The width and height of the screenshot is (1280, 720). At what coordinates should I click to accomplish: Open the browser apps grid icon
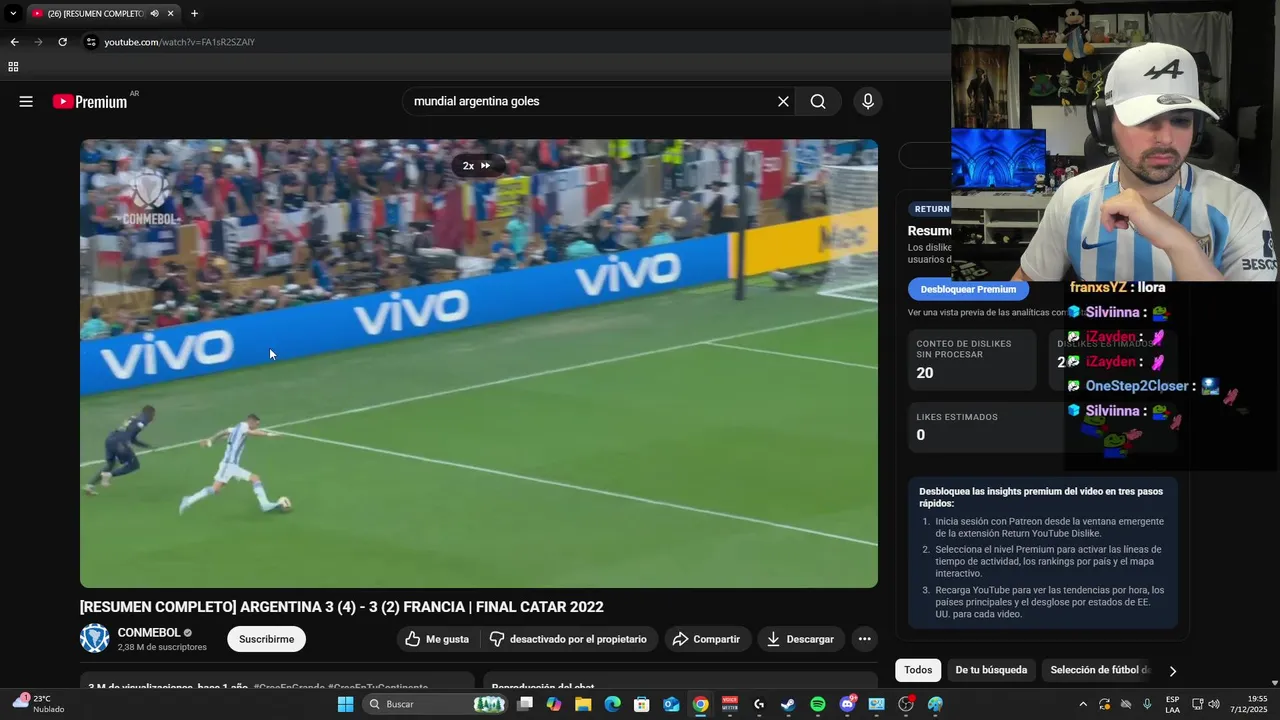[13, 67]
